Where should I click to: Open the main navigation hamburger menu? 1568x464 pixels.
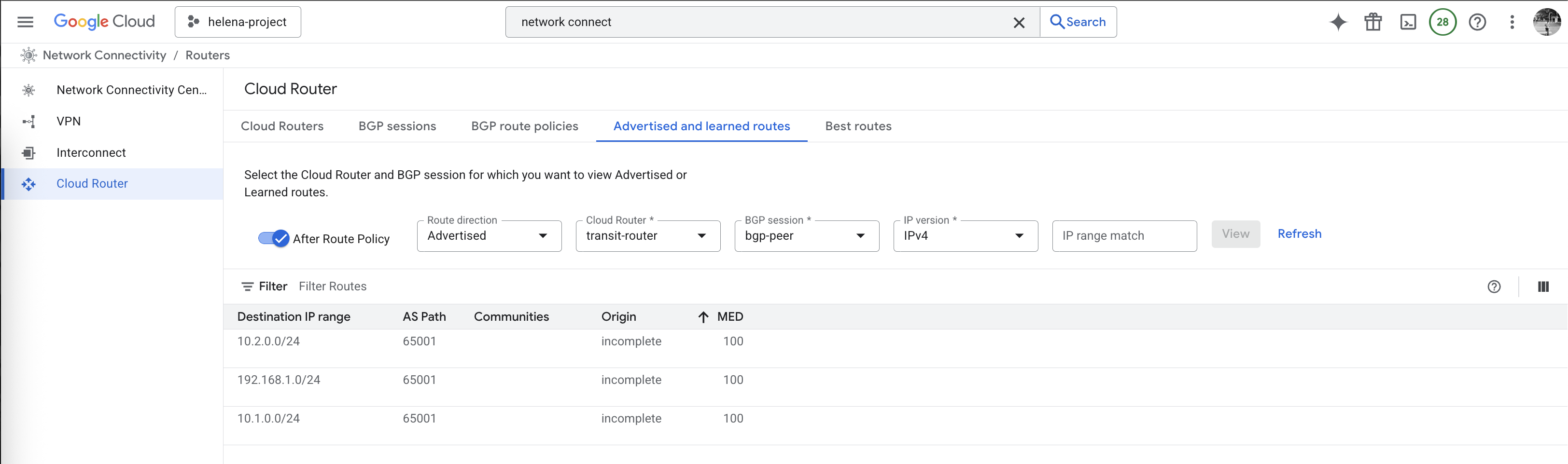(25, 22)
